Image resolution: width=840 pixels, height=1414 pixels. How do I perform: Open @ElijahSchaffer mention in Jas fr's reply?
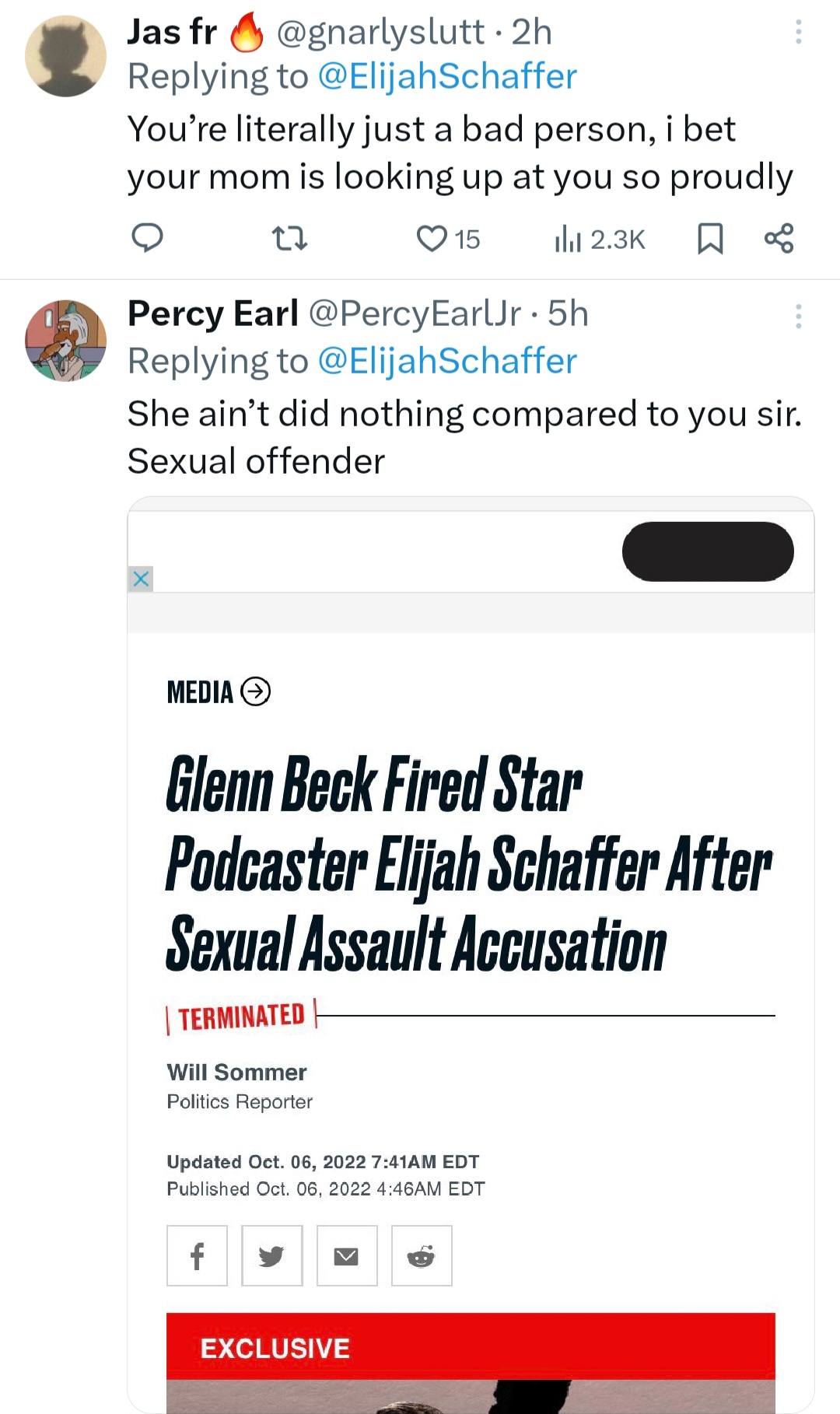point(447,76)
